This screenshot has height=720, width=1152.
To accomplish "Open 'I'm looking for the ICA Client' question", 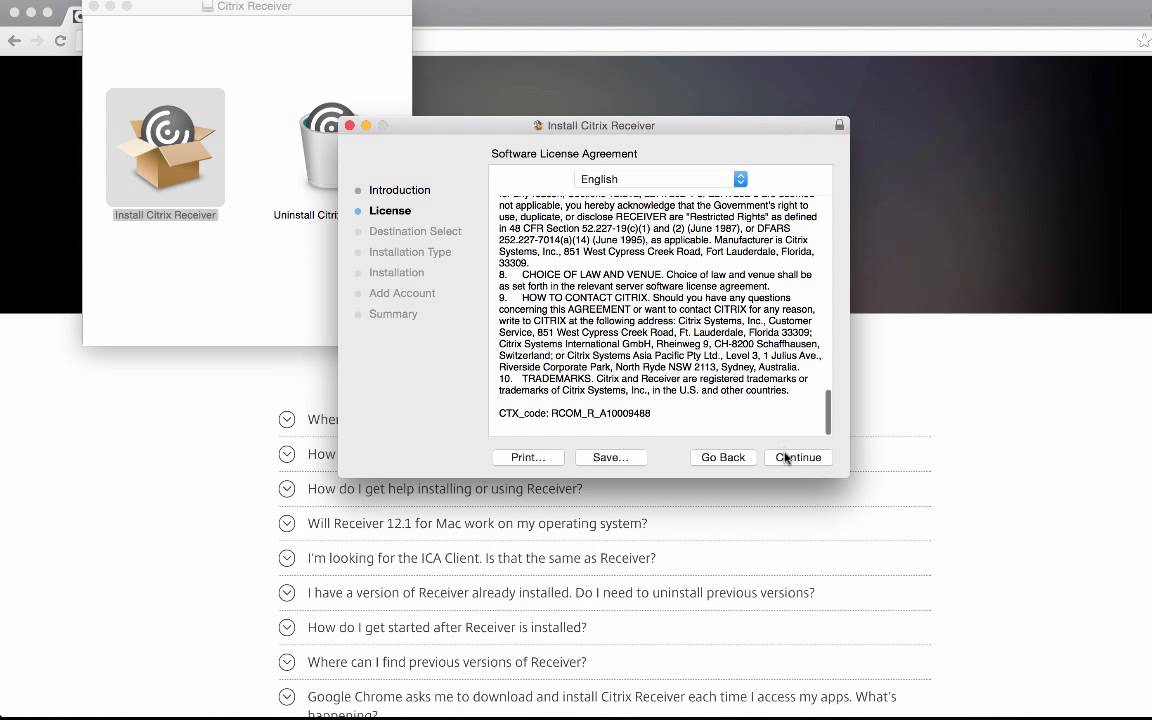I will click(481, 558).
